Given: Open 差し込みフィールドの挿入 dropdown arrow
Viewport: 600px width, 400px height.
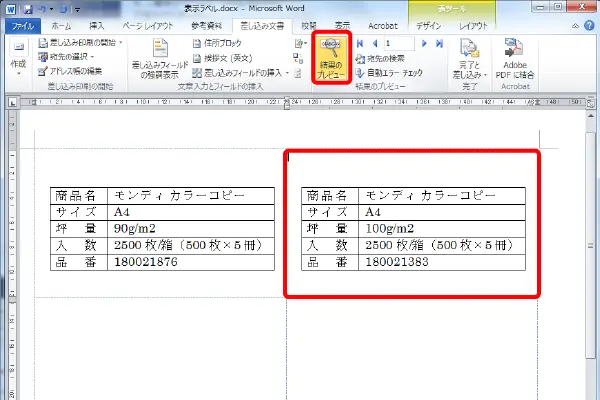Looking at the screenshot, I should click(287, 73).
